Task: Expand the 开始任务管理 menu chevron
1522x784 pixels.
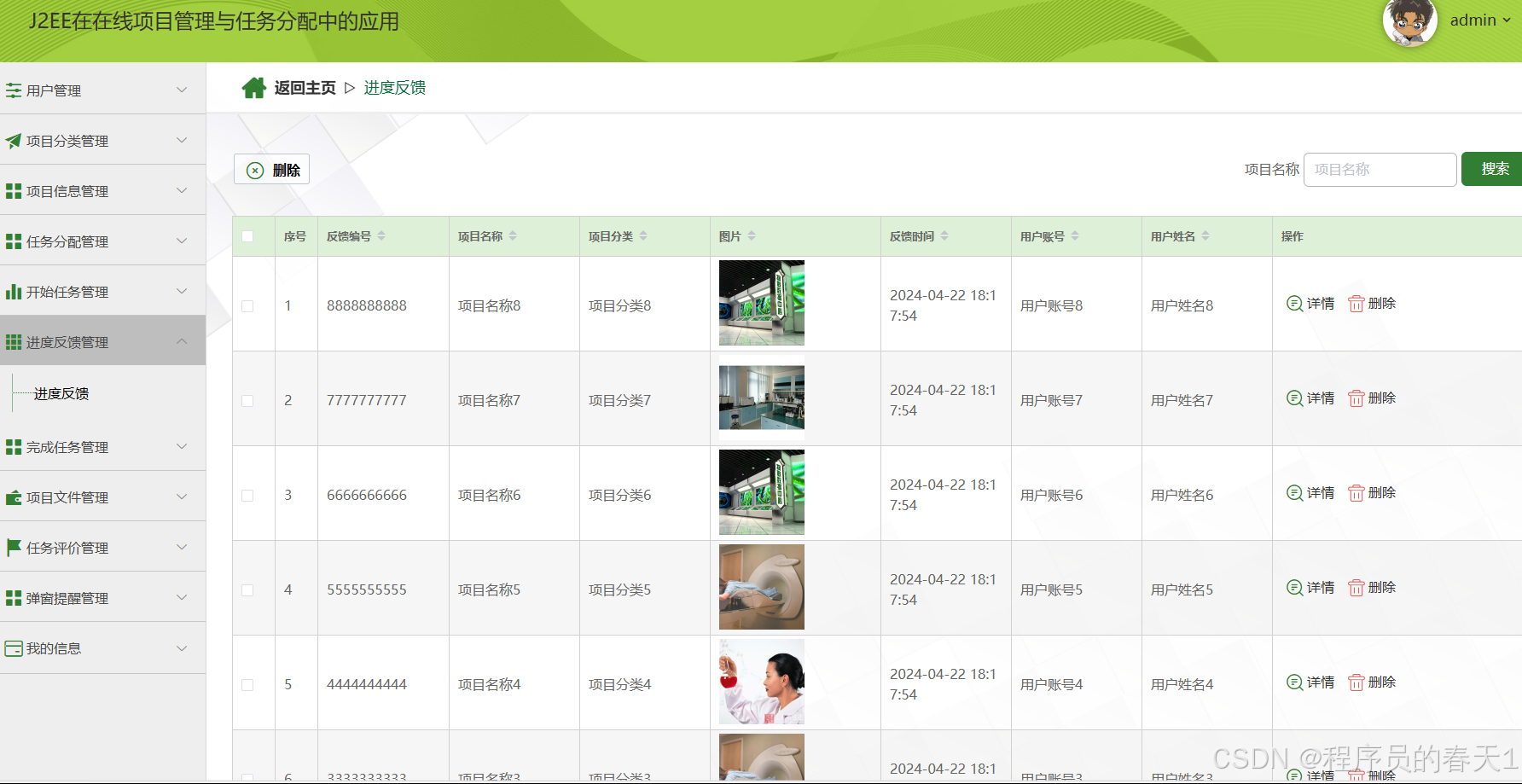Action: point(182,291)
